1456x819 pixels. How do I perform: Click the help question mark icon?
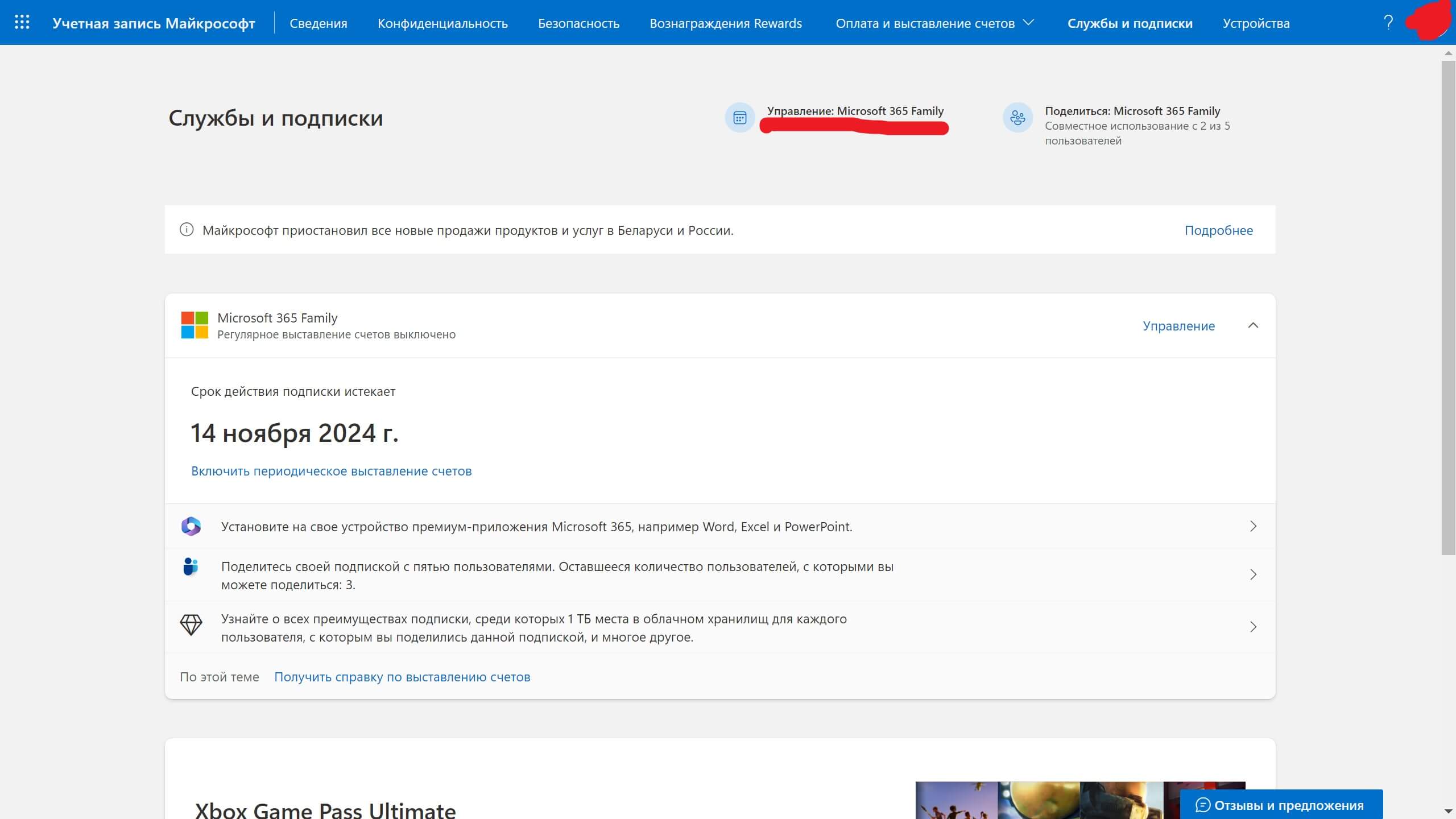click(x=1388, y=23)
